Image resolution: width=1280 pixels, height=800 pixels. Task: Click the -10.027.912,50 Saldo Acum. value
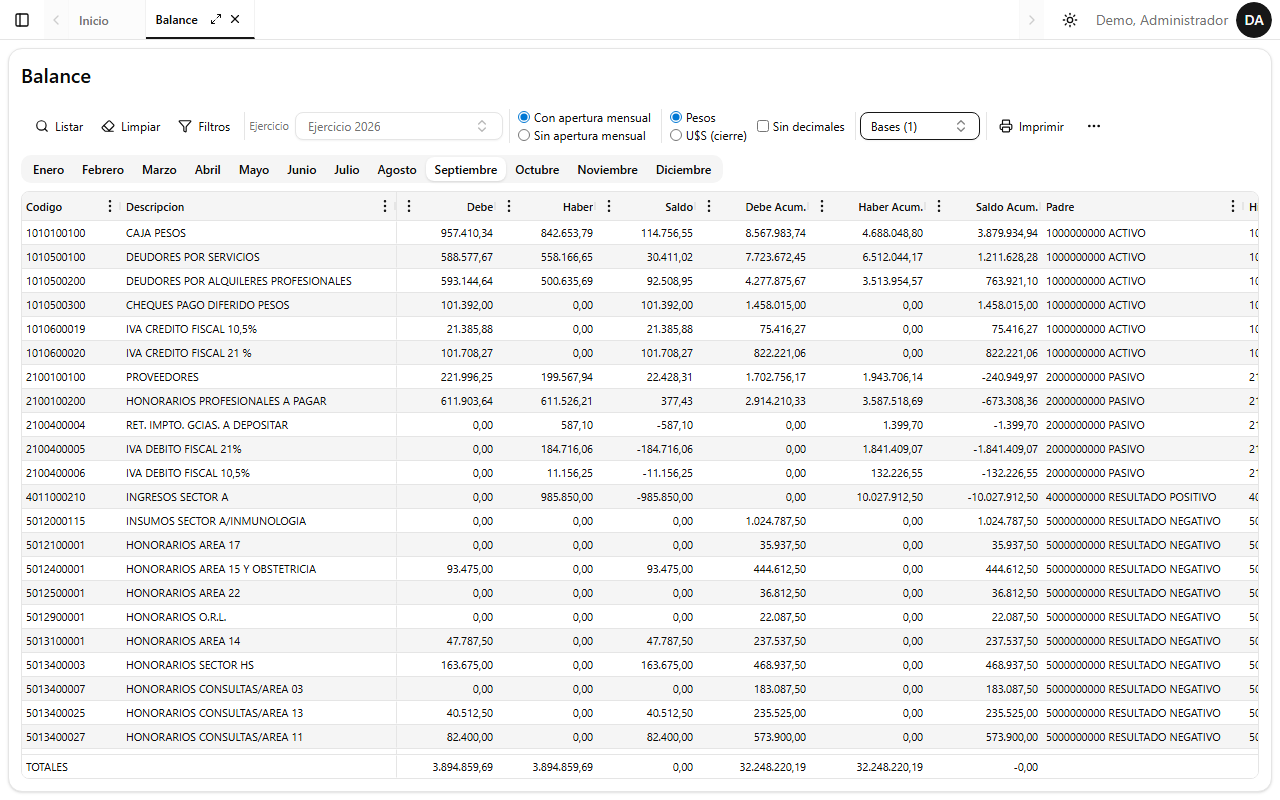1002,497
